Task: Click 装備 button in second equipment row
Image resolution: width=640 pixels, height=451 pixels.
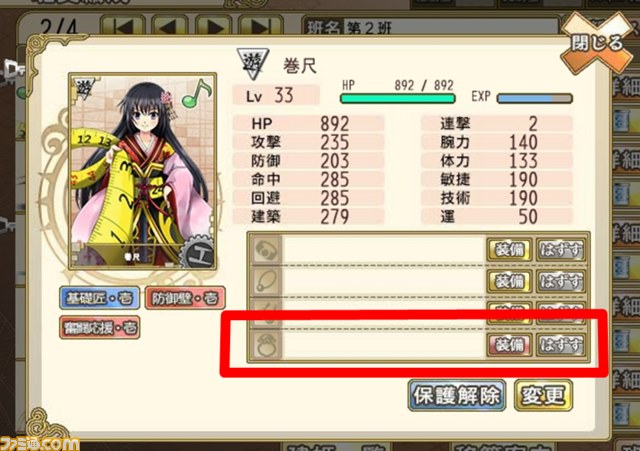Action: (509, 281)
